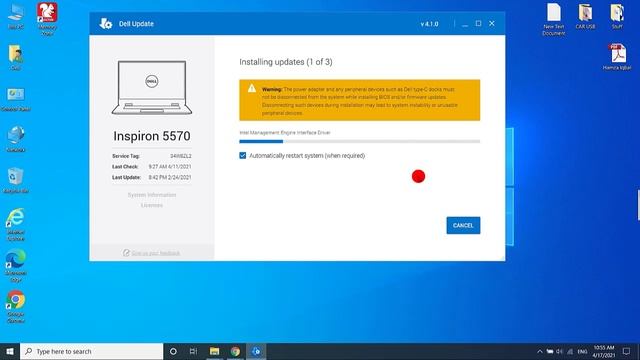Click 'Intel Management Engine Interface Driver' label
This screenshot has width=640, height=360.
tap(285, 133)
